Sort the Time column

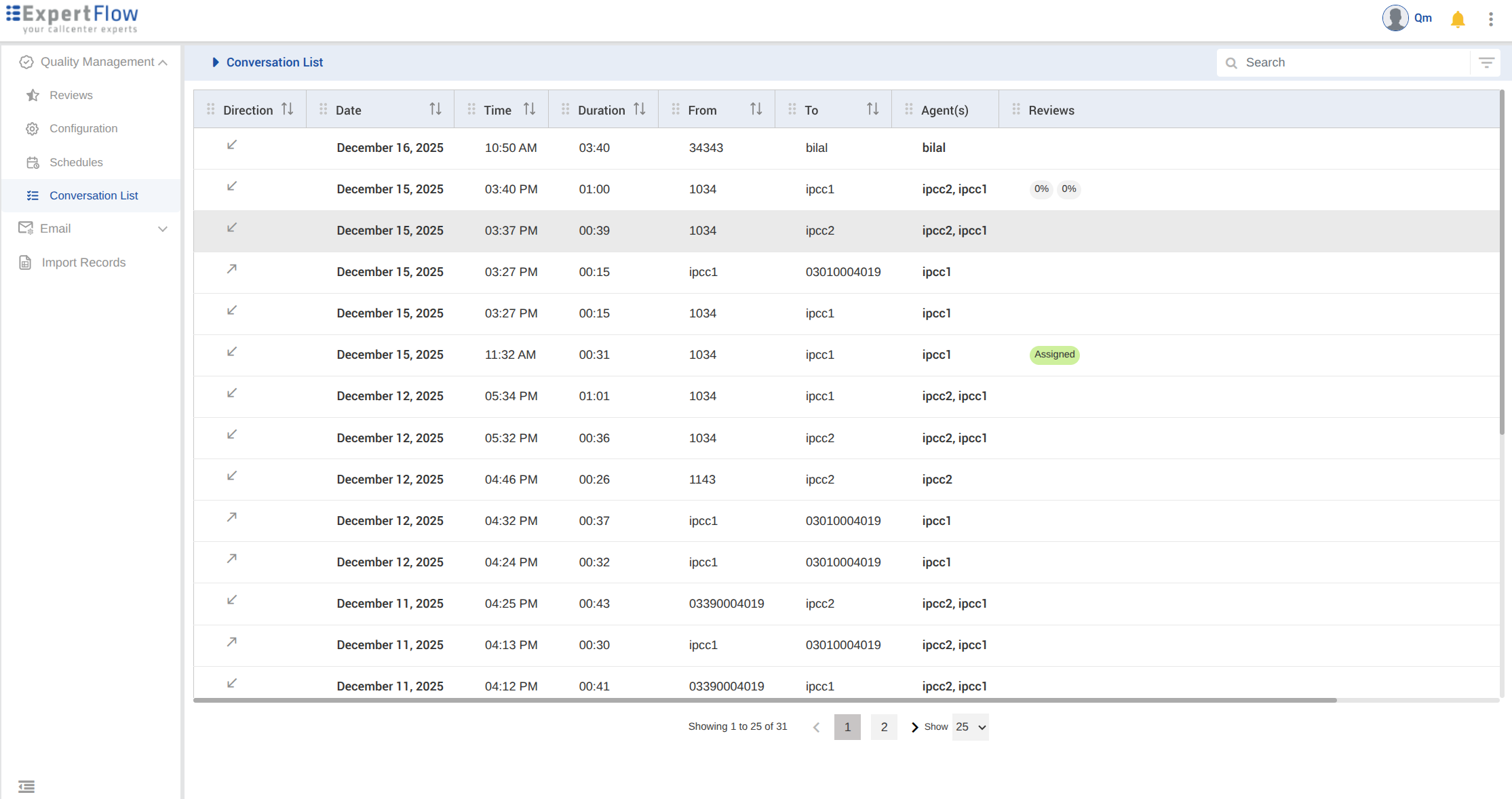(529, 109)
